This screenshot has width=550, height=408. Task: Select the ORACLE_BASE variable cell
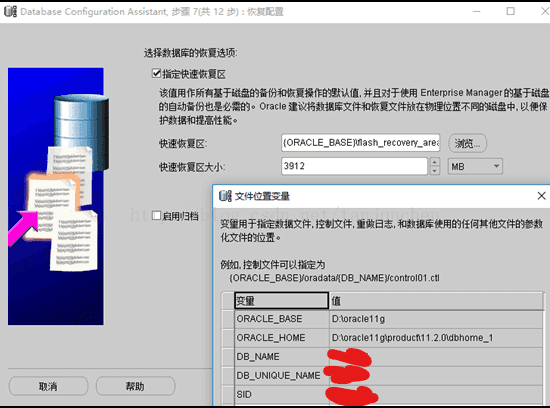pos(282,319)
